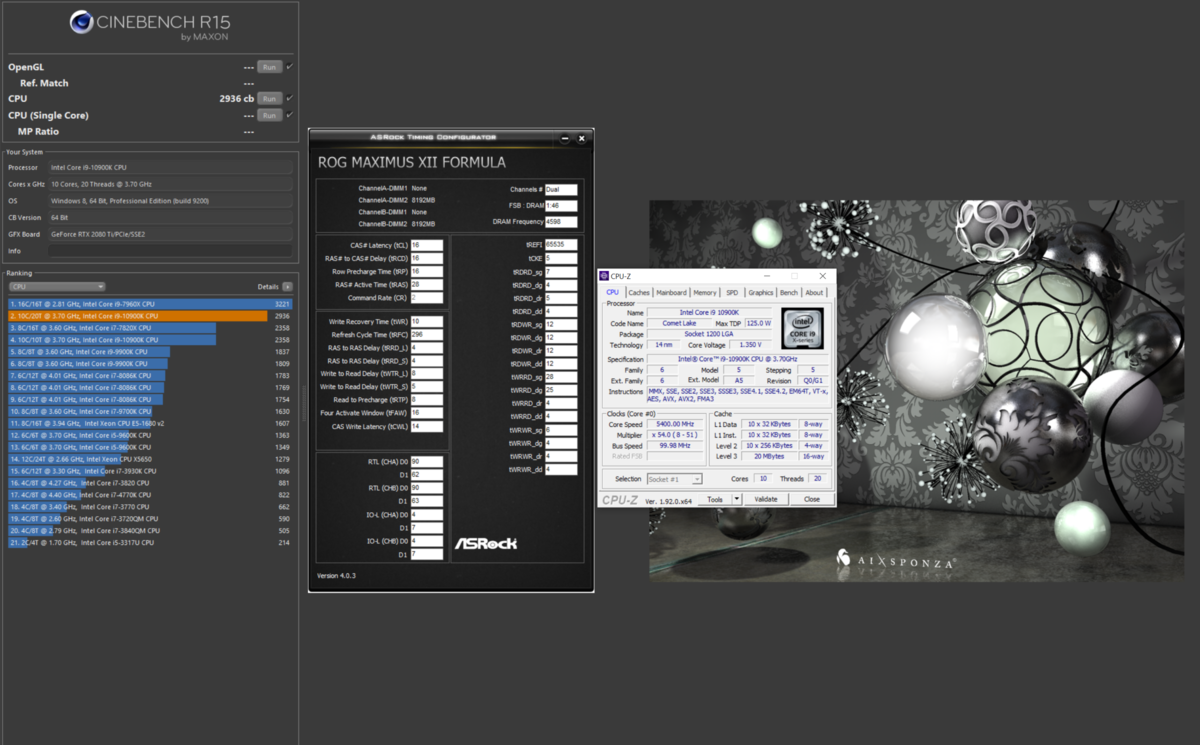Screen dimensions: 1200x745
Task: Click the CPU-Z title bar app icon
Action: pos(604,276)
